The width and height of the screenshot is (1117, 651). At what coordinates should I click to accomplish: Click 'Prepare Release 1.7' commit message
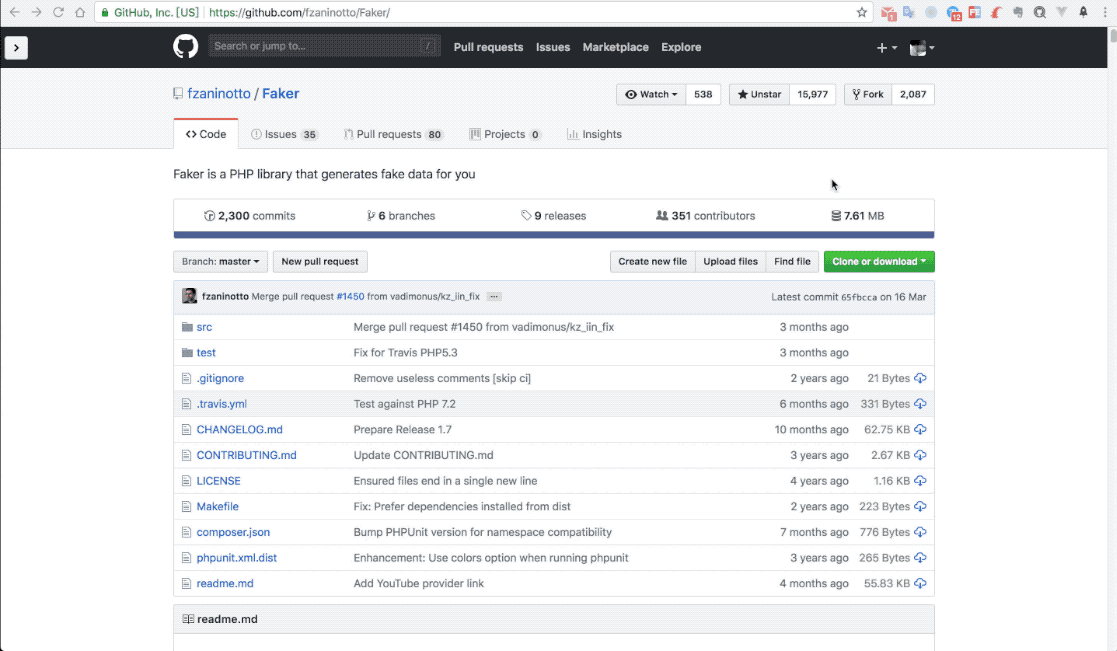pos(402,429)
